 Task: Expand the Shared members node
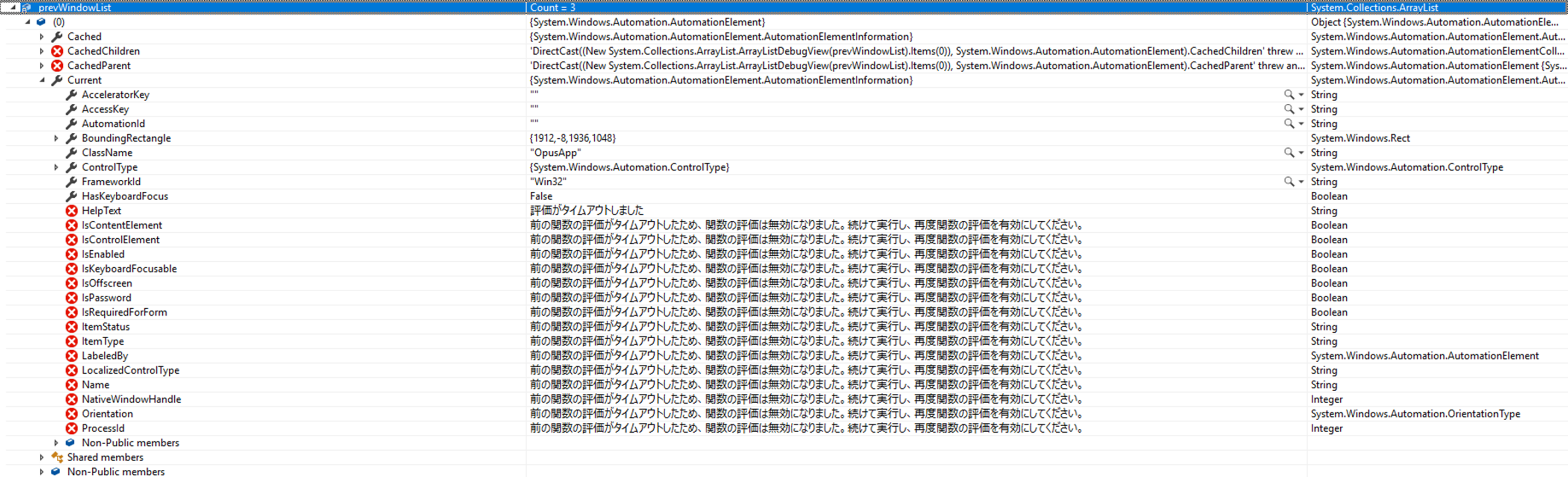(x=42, y=457)
